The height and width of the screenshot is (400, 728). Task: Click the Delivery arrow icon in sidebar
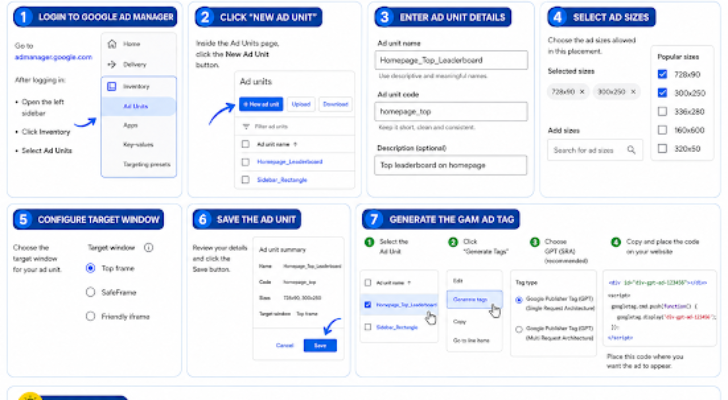coord(112,65)
